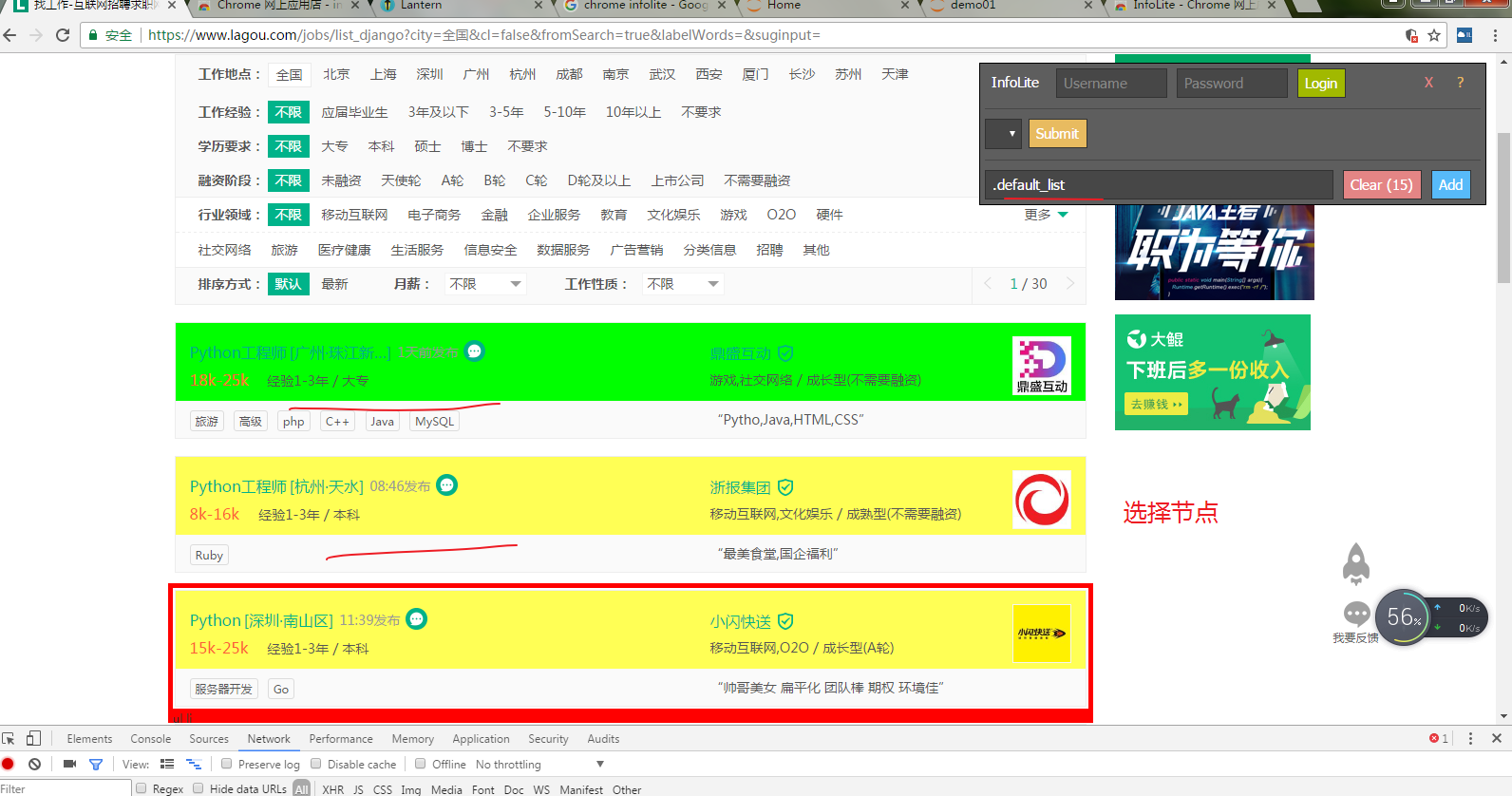Click the InfoLite Login button

pyautogui.click(x=1321, y=84)
